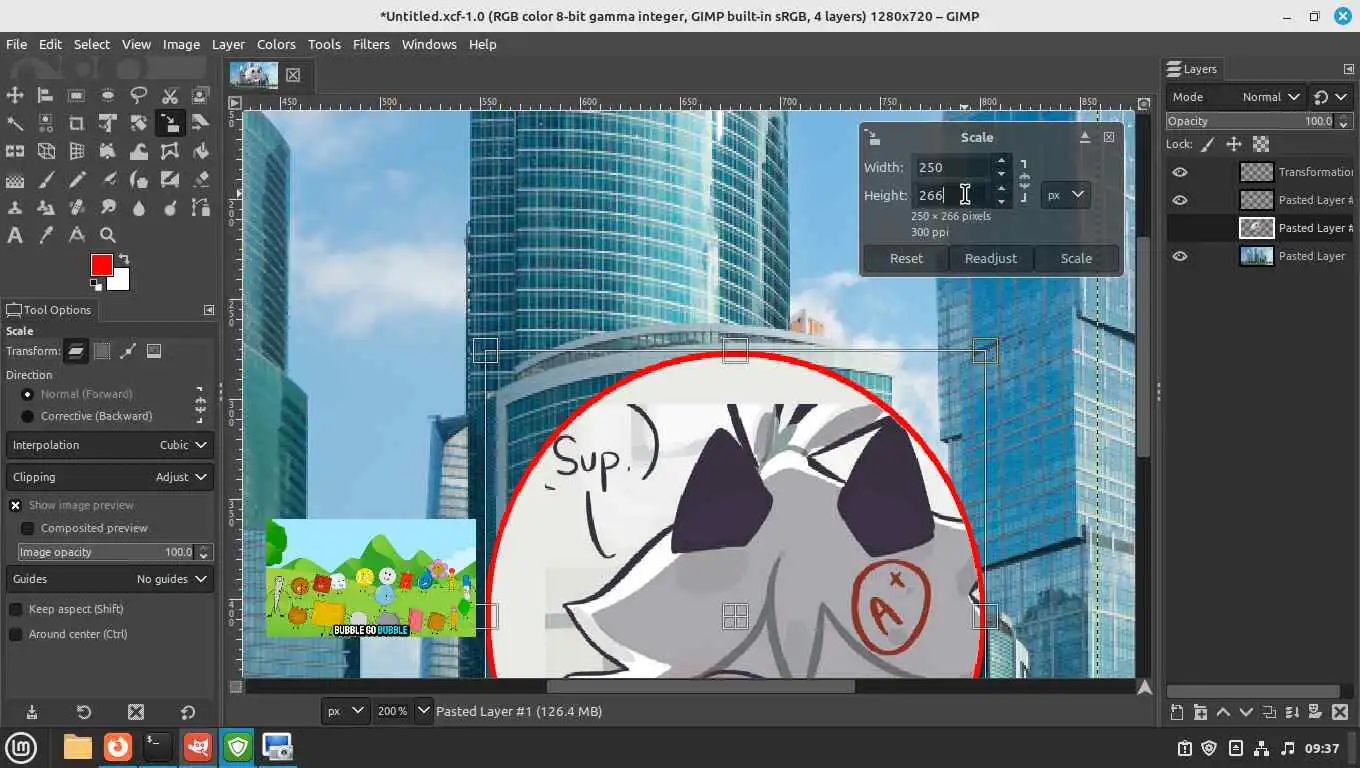The width and height of the screenshot is (1360, 768).
Task: Select the Gradient tool
Action: pyautogui.click(x=15, y=180)
